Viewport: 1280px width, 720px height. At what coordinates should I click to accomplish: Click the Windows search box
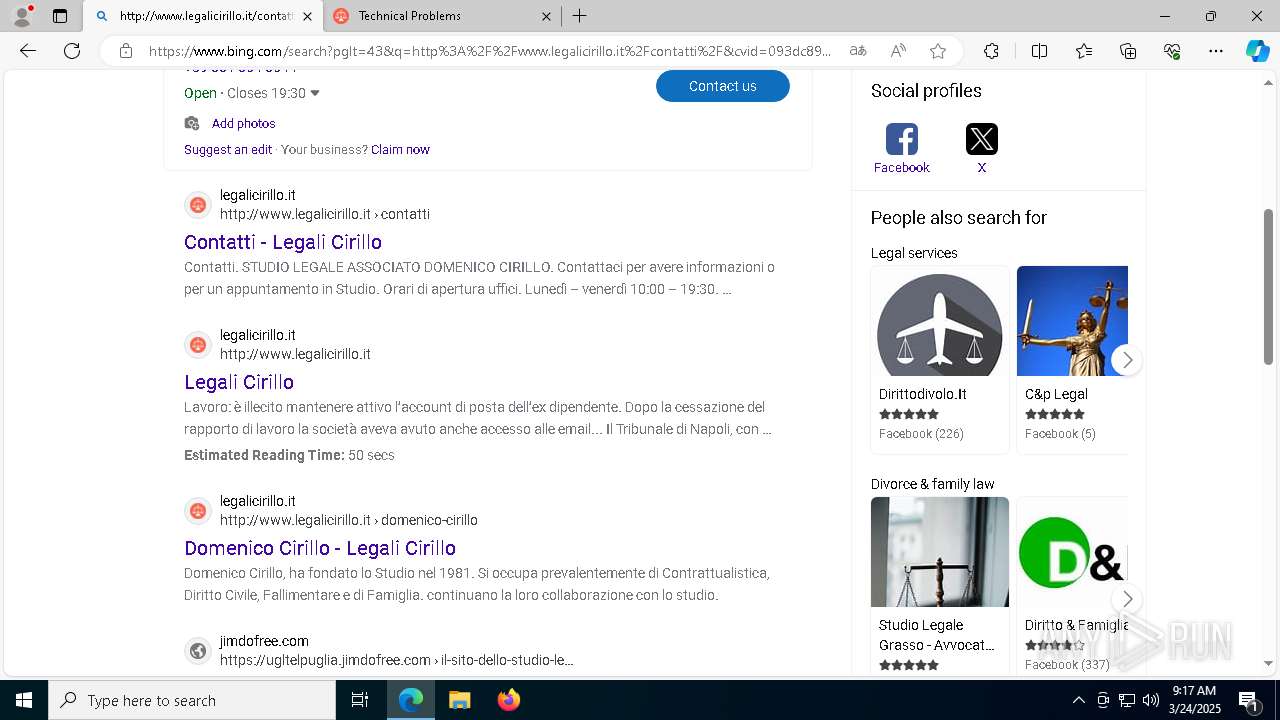point(192,700)
